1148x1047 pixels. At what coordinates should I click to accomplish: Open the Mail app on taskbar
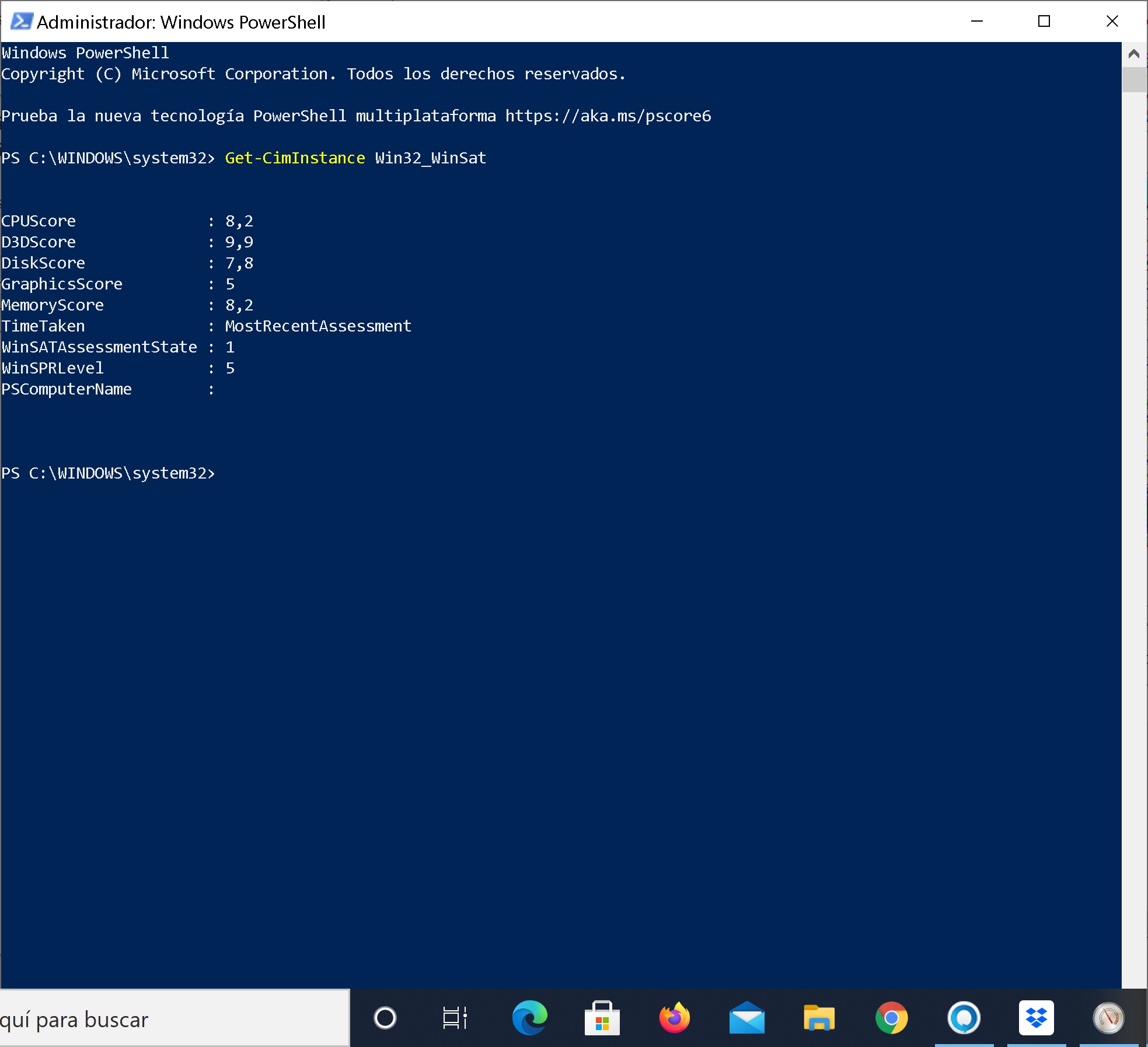point(746,1018)
